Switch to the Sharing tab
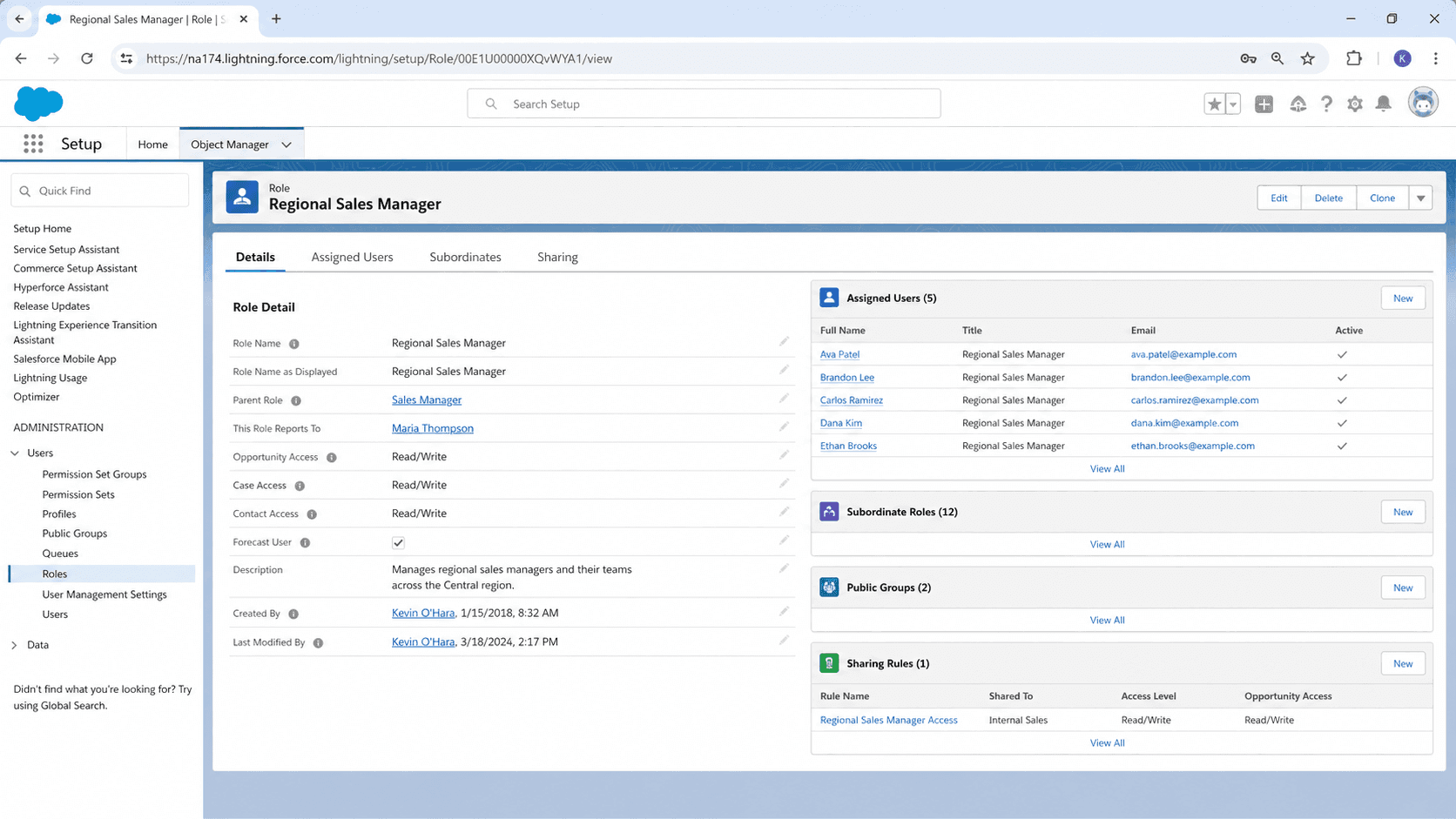The width and height of the screenshot is (1456, 819). (557, 257)
